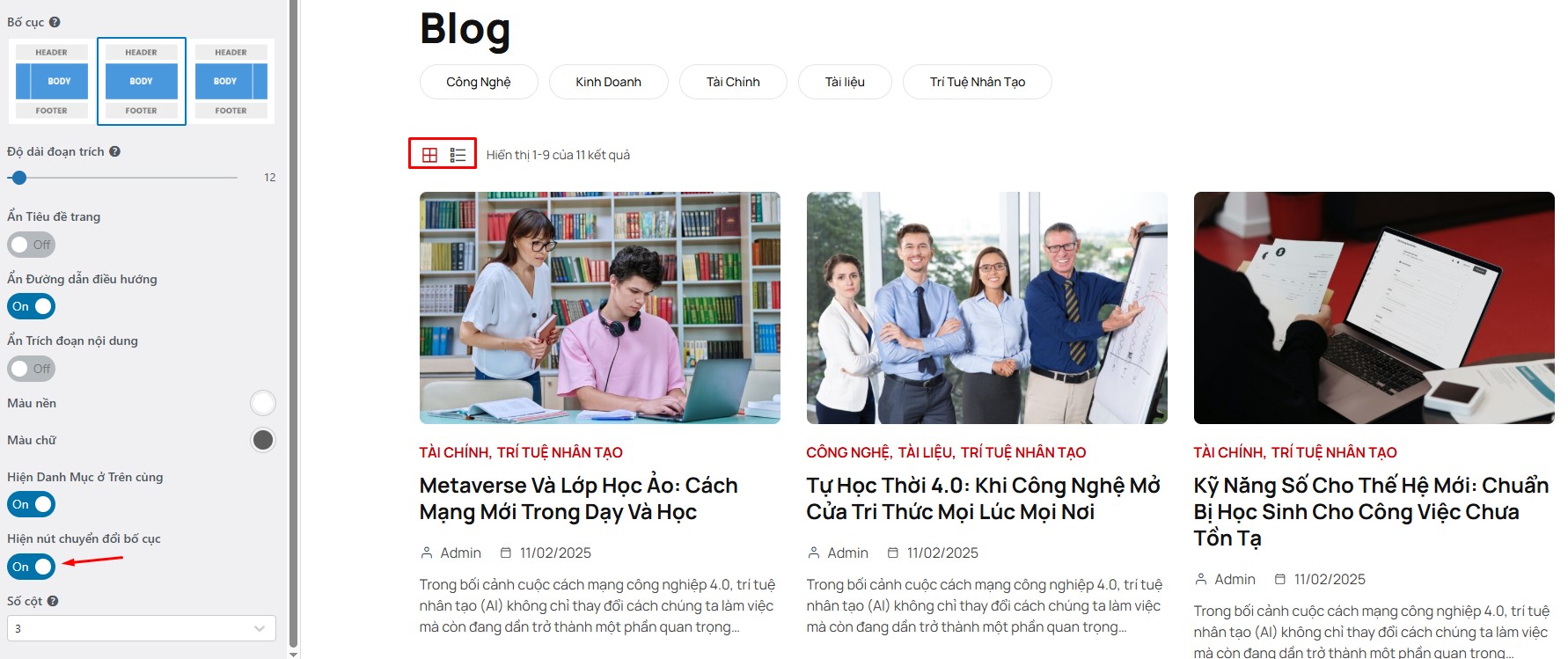Select left sidebar layout thumbnail
Viewport: 1568px width, 659px height.
pos(52,81)
